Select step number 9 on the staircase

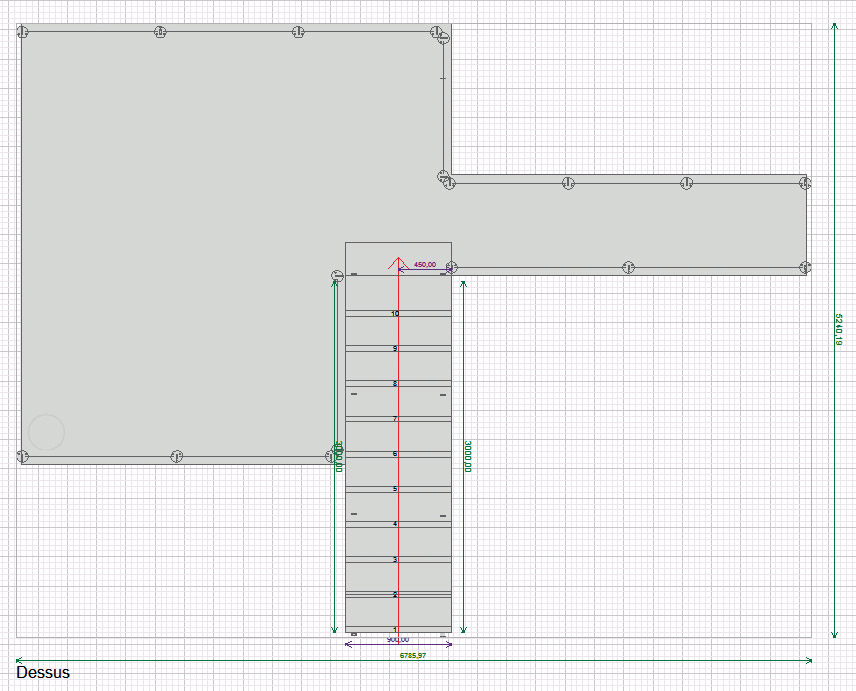coord(395,349)
